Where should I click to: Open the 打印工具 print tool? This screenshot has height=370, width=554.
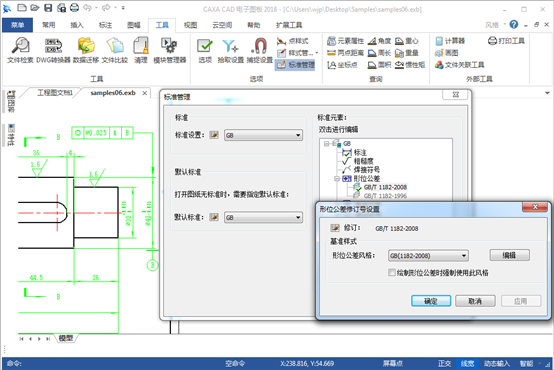[x=506, y=41]
